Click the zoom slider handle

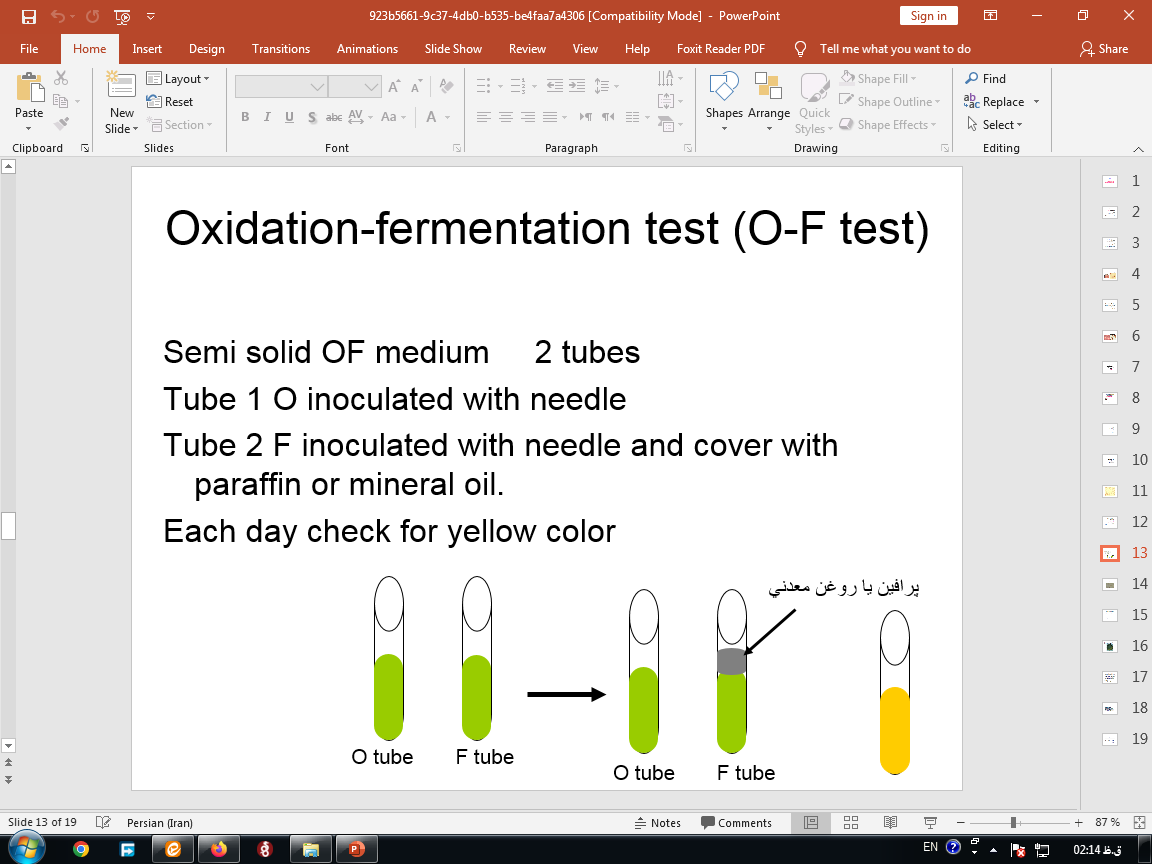point(1013,822)
